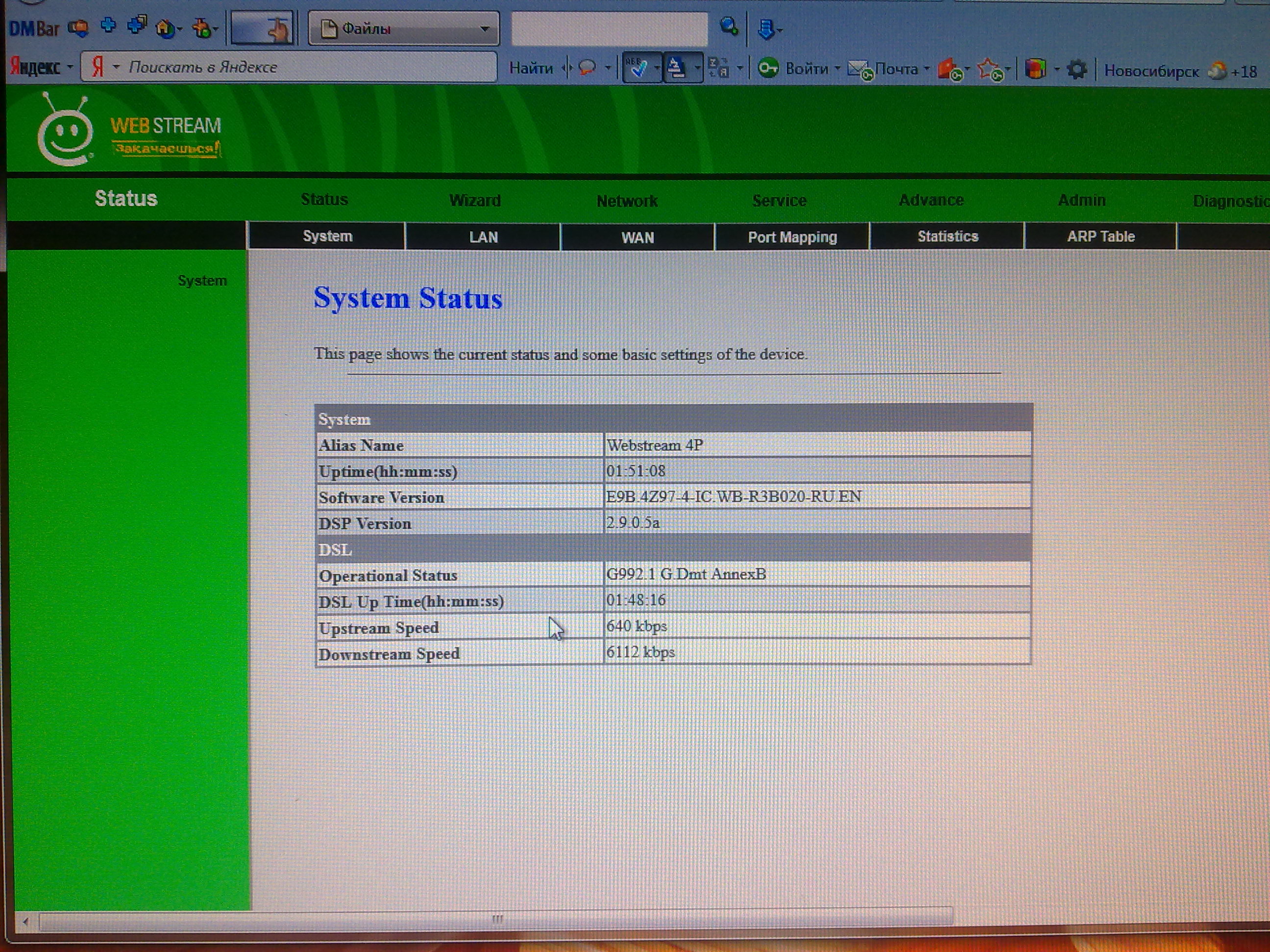Click the System link in left sidebar
1270x952 pixels.
pos(202,281)
